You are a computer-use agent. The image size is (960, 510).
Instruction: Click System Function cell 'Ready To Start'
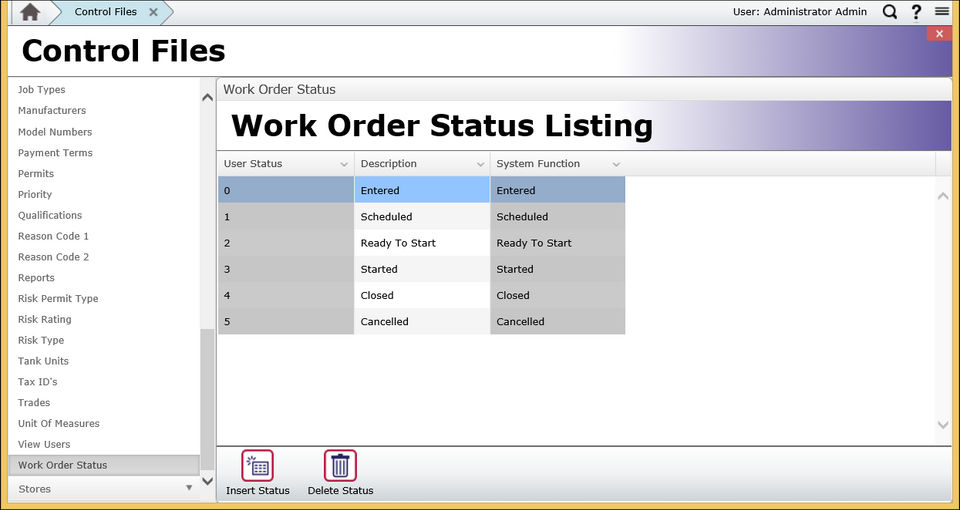[558, 243]
